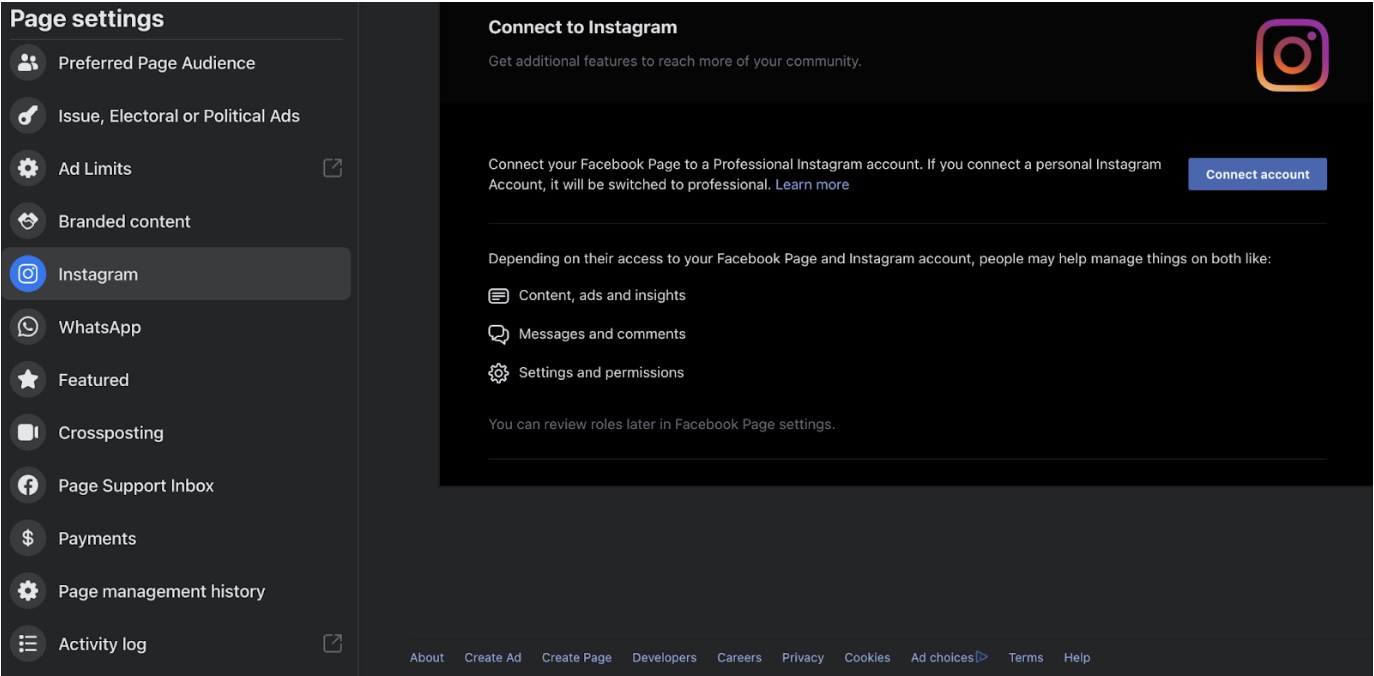1374x676 pixels.
Task: Click the large Instagram logo in header
Action: [x=1292, y=55]
